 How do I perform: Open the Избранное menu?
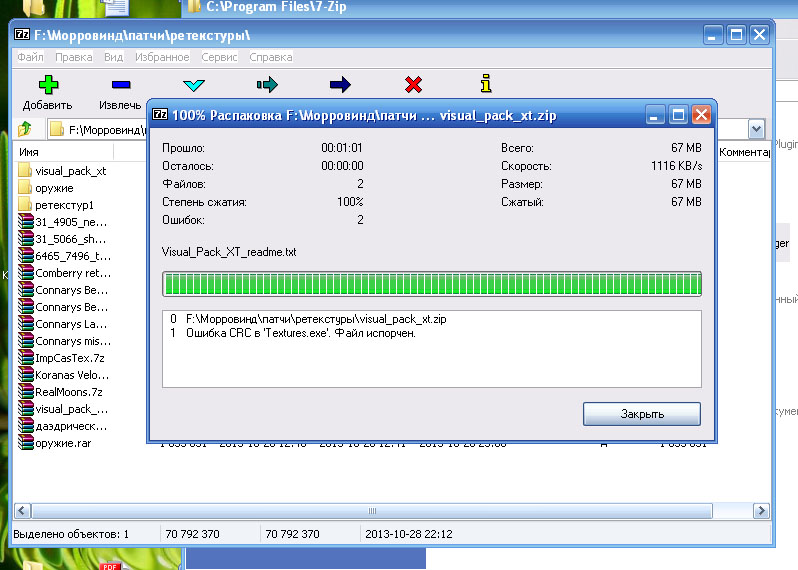pos(162,57)
